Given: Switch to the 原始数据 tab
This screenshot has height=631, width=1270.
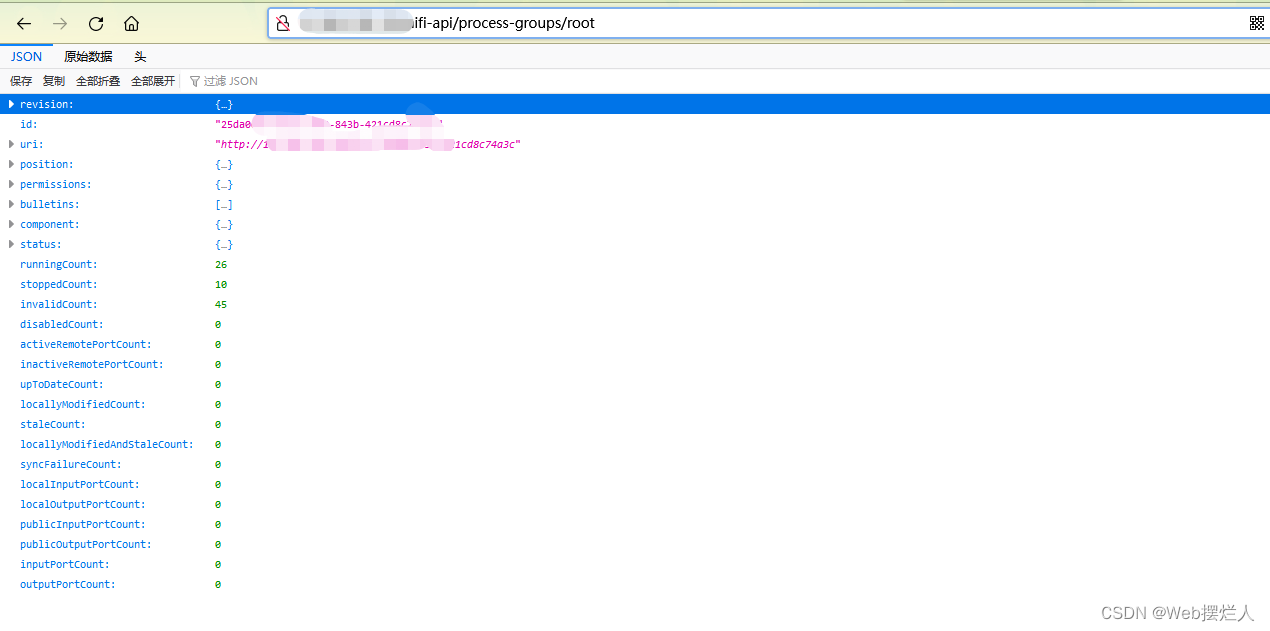Looking at the screenshot, I should (x=87, y=56).
